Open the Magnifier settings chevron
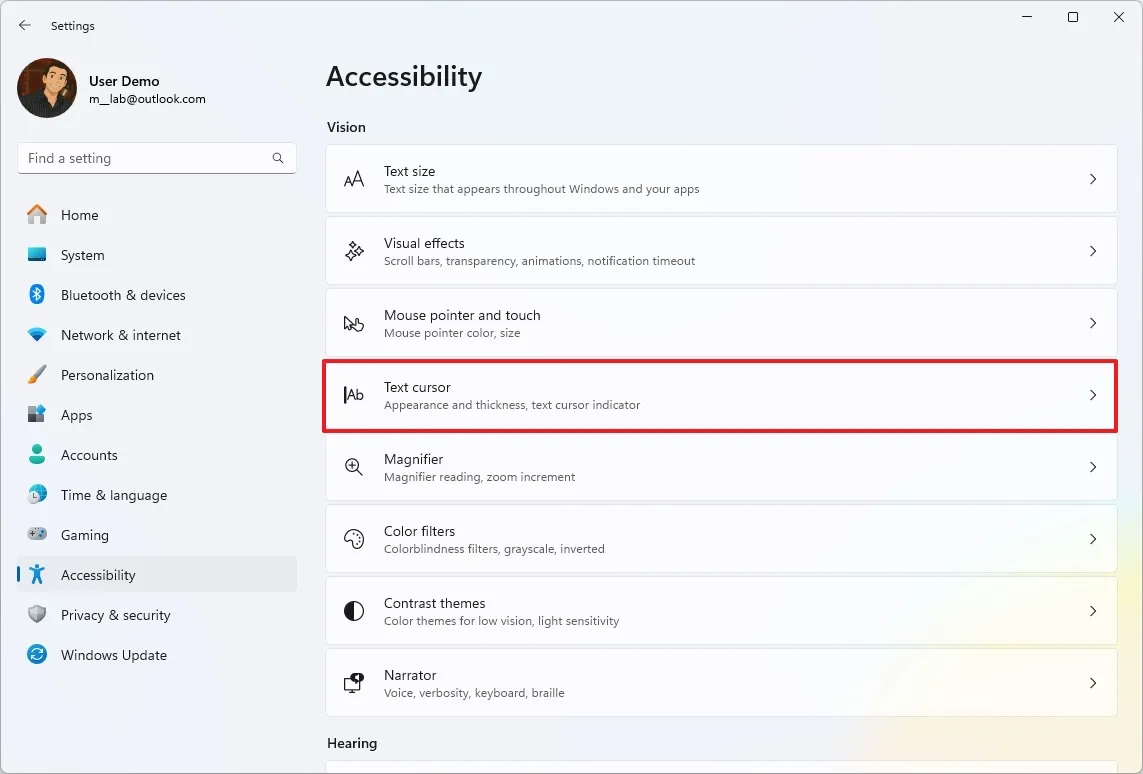Image resolution: width=1143 pixels, height=774 pixels. 1092,467
